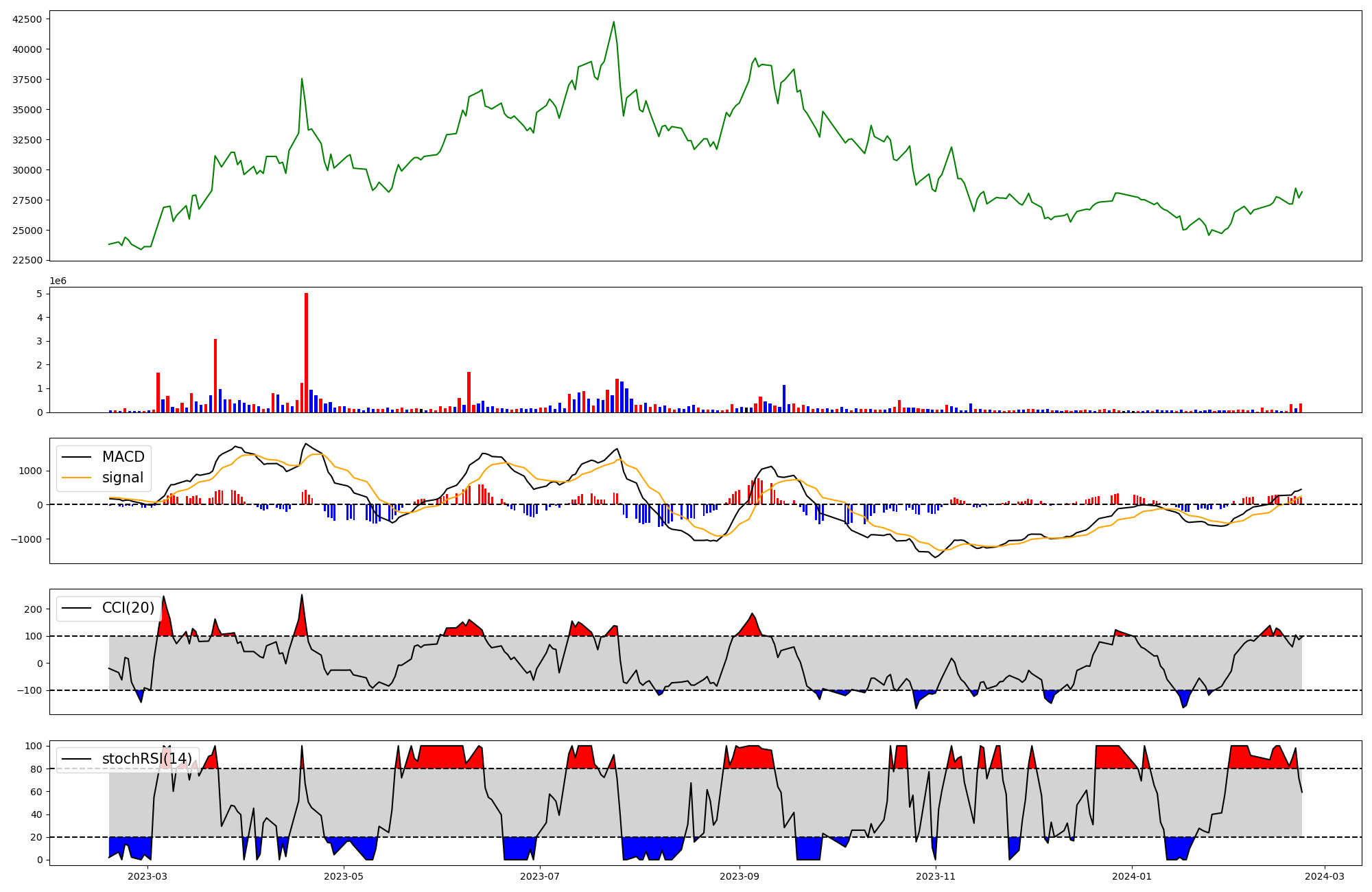Click the 2023-09 date axis label

[x=740, y=876]
